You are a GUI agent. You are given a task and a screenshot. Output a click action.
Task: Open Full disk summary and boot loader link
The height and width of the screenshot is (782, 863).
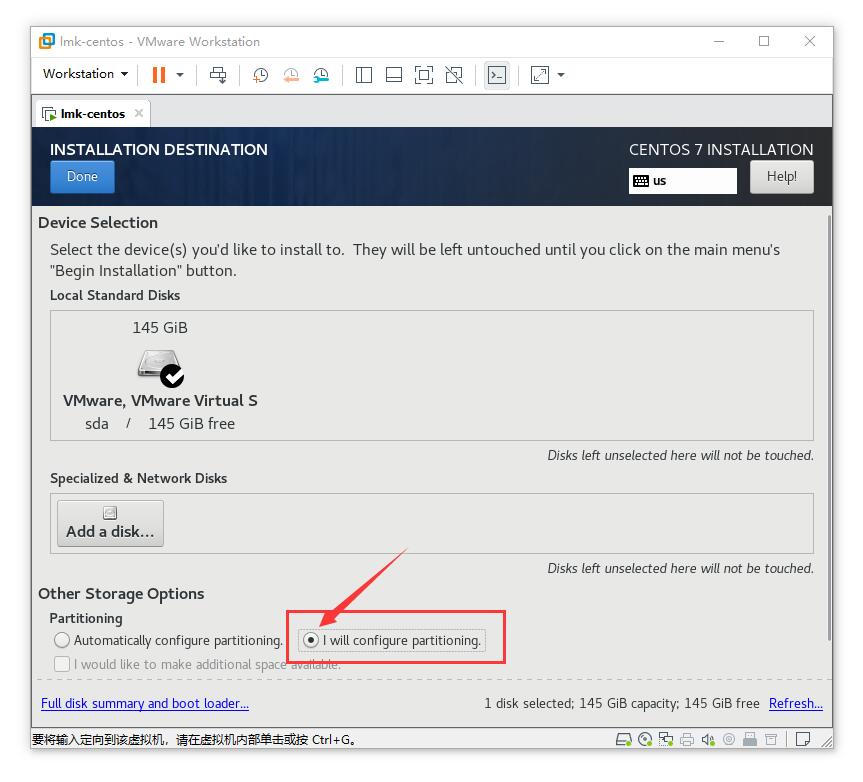pyautogui.click(x=145, y=703)
